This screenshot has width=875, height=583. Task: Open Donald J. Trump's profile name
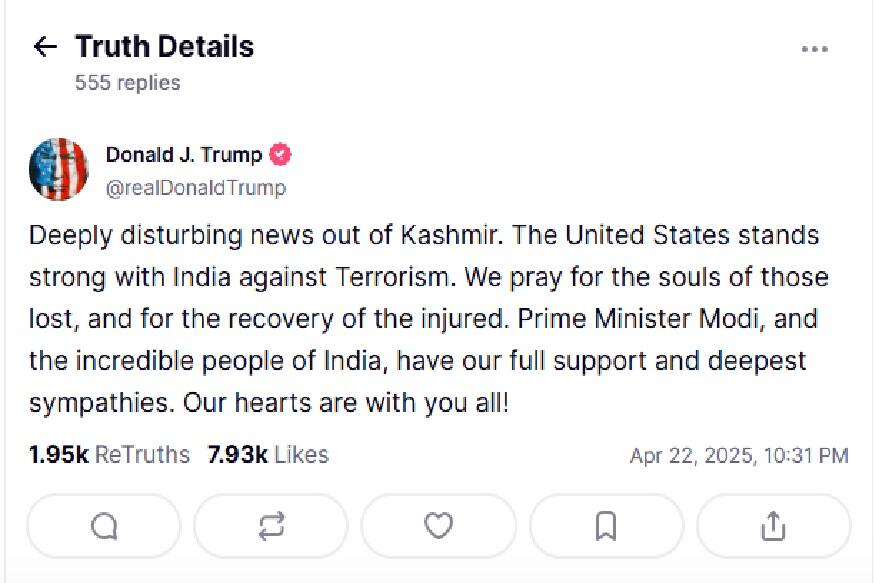184,155
